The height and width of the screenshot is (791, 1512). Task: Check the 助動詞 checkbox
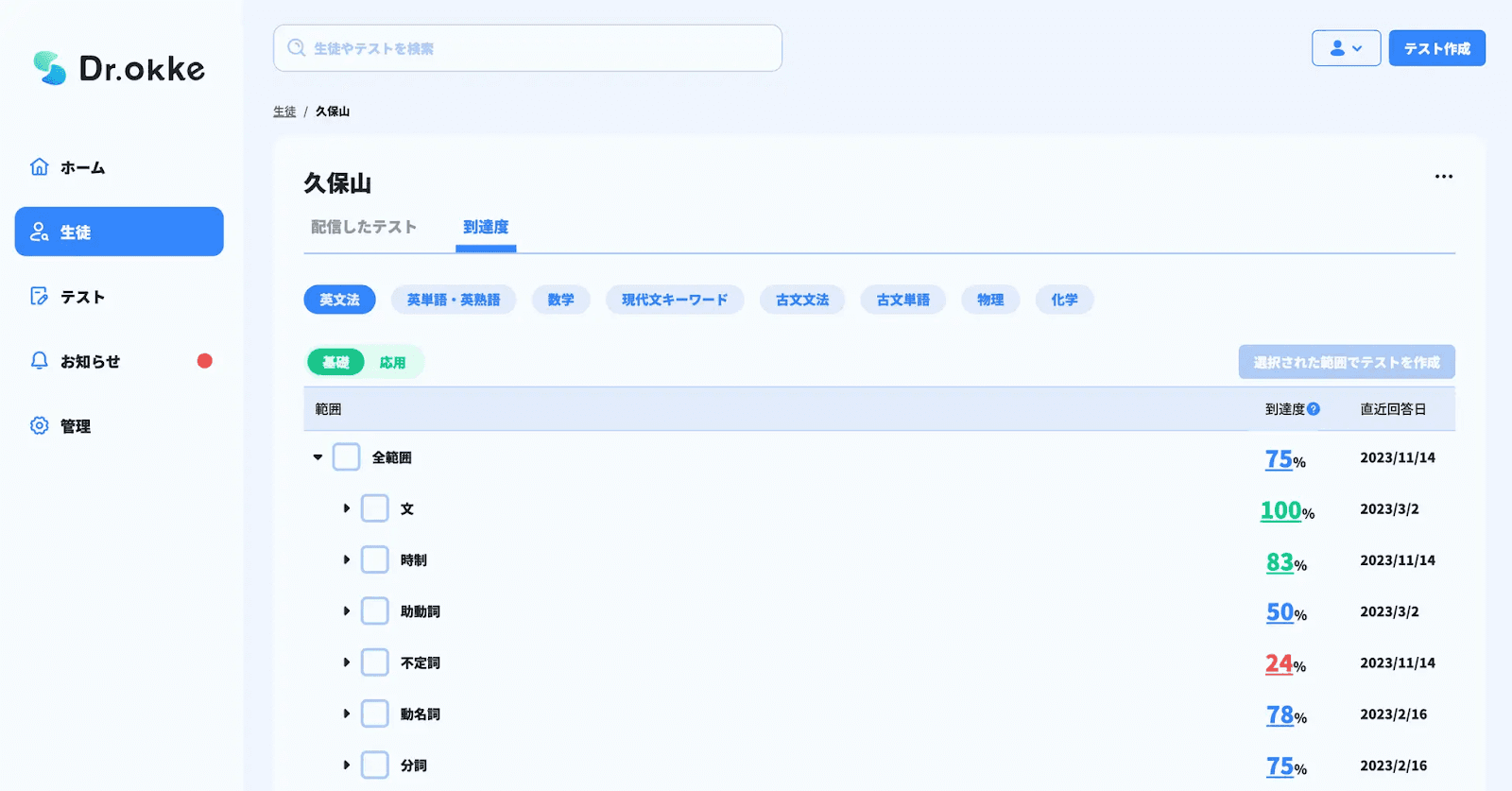pyautogui.click(x=375, y=611)
